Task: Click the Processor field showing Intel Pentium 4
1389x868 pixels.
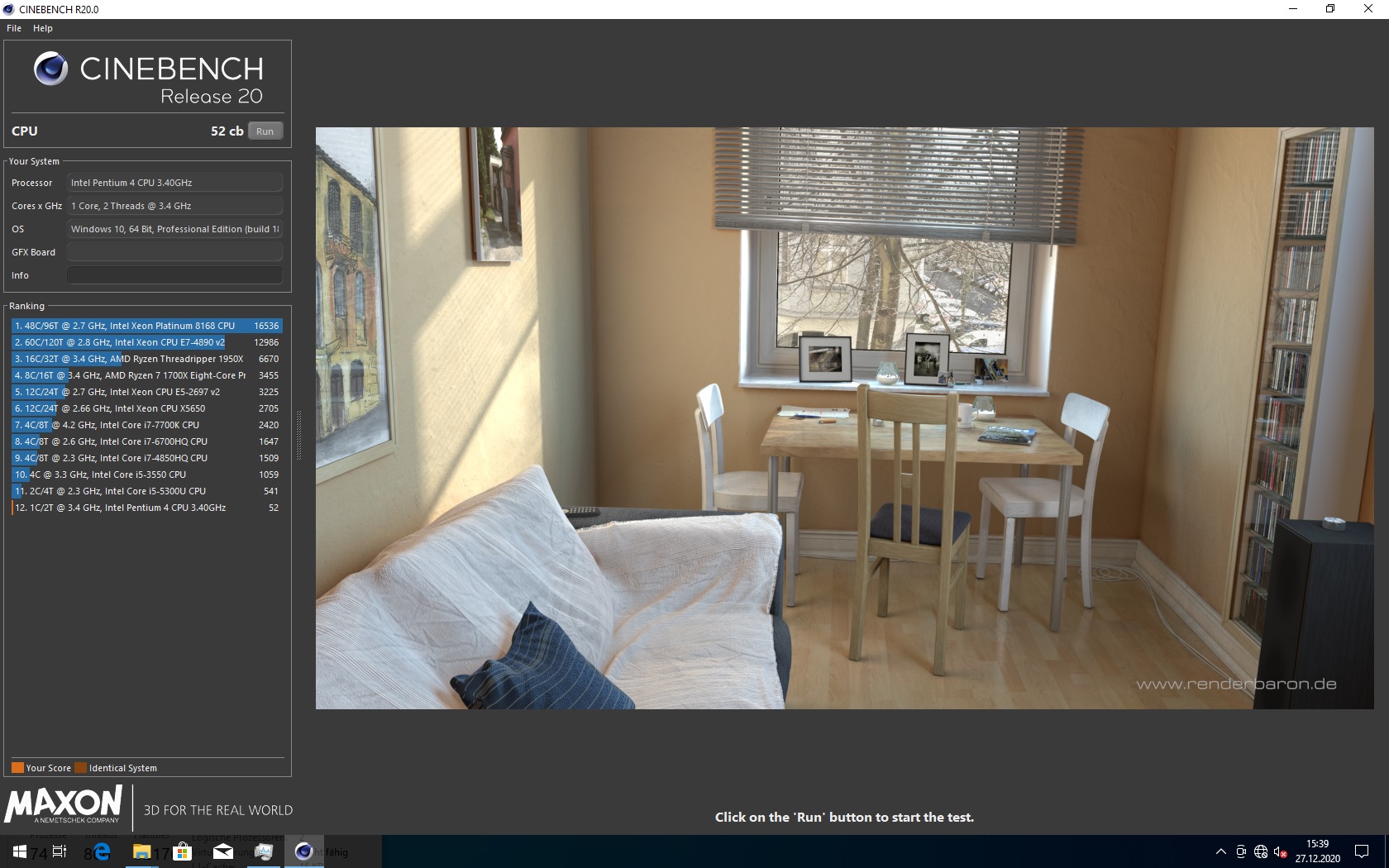Action: point(174,183)
